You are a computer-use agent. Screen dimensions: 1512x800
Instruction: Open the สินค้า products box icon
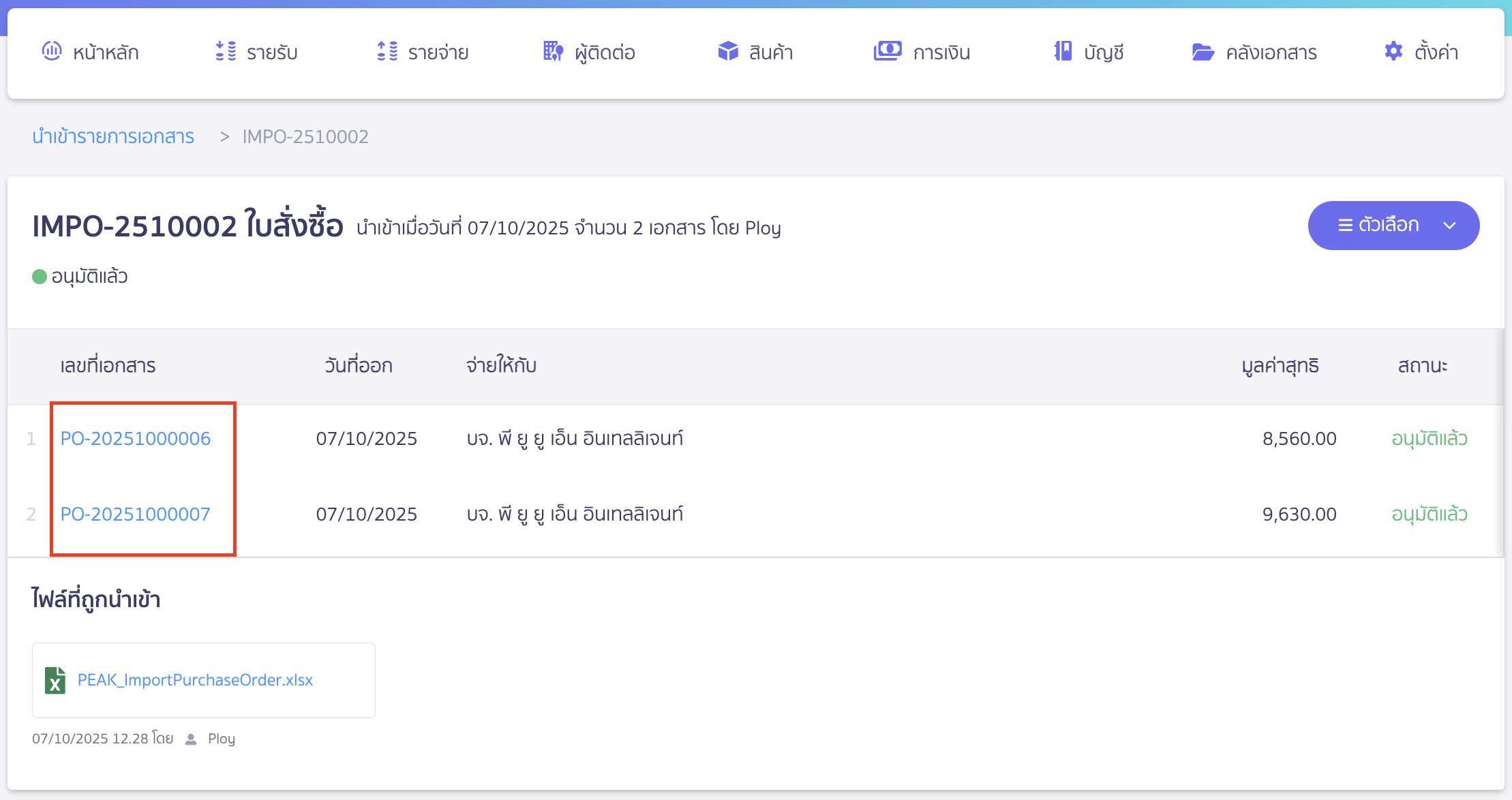[727, 51]
